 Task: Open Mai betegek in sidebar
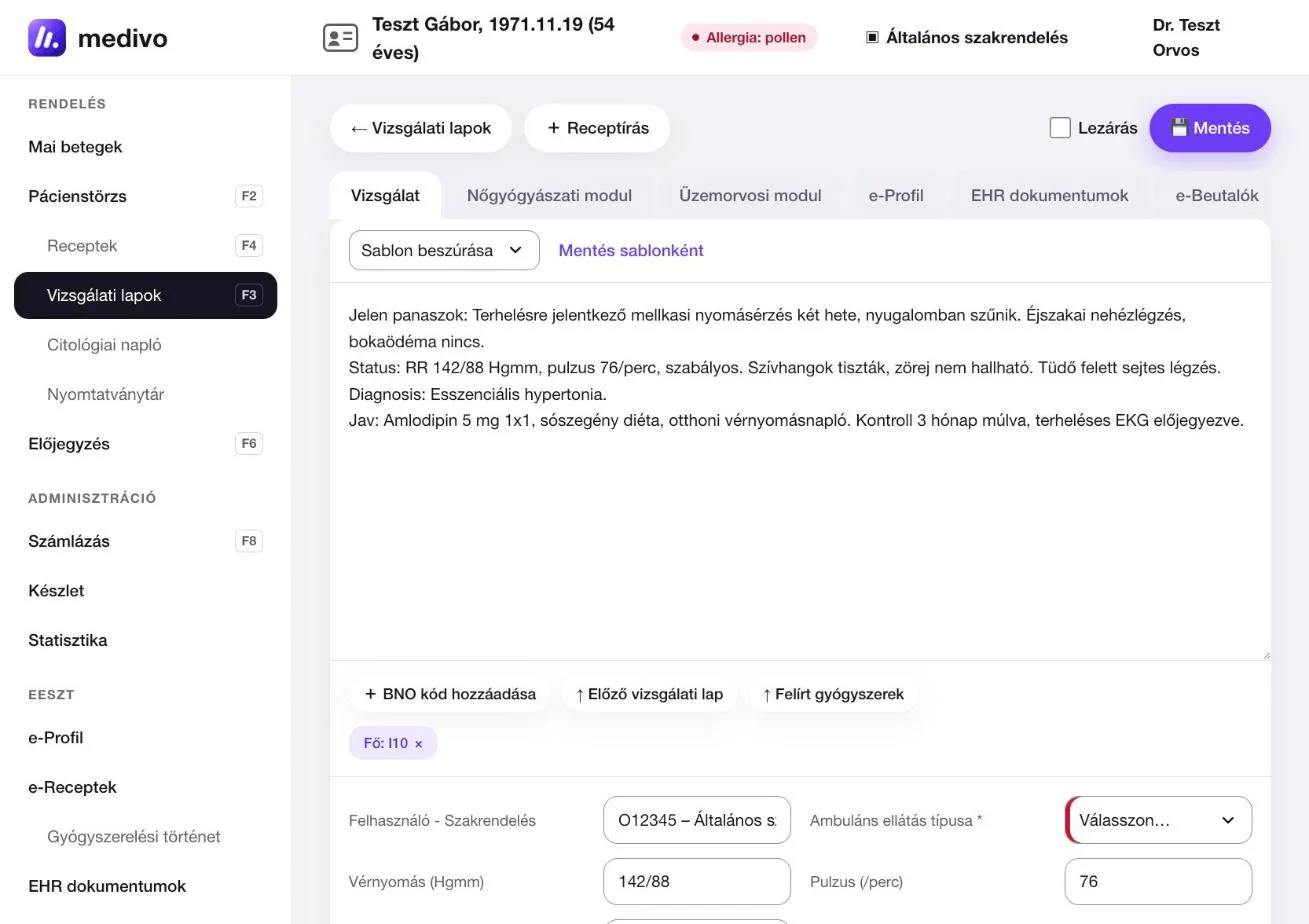coord(145,147)
